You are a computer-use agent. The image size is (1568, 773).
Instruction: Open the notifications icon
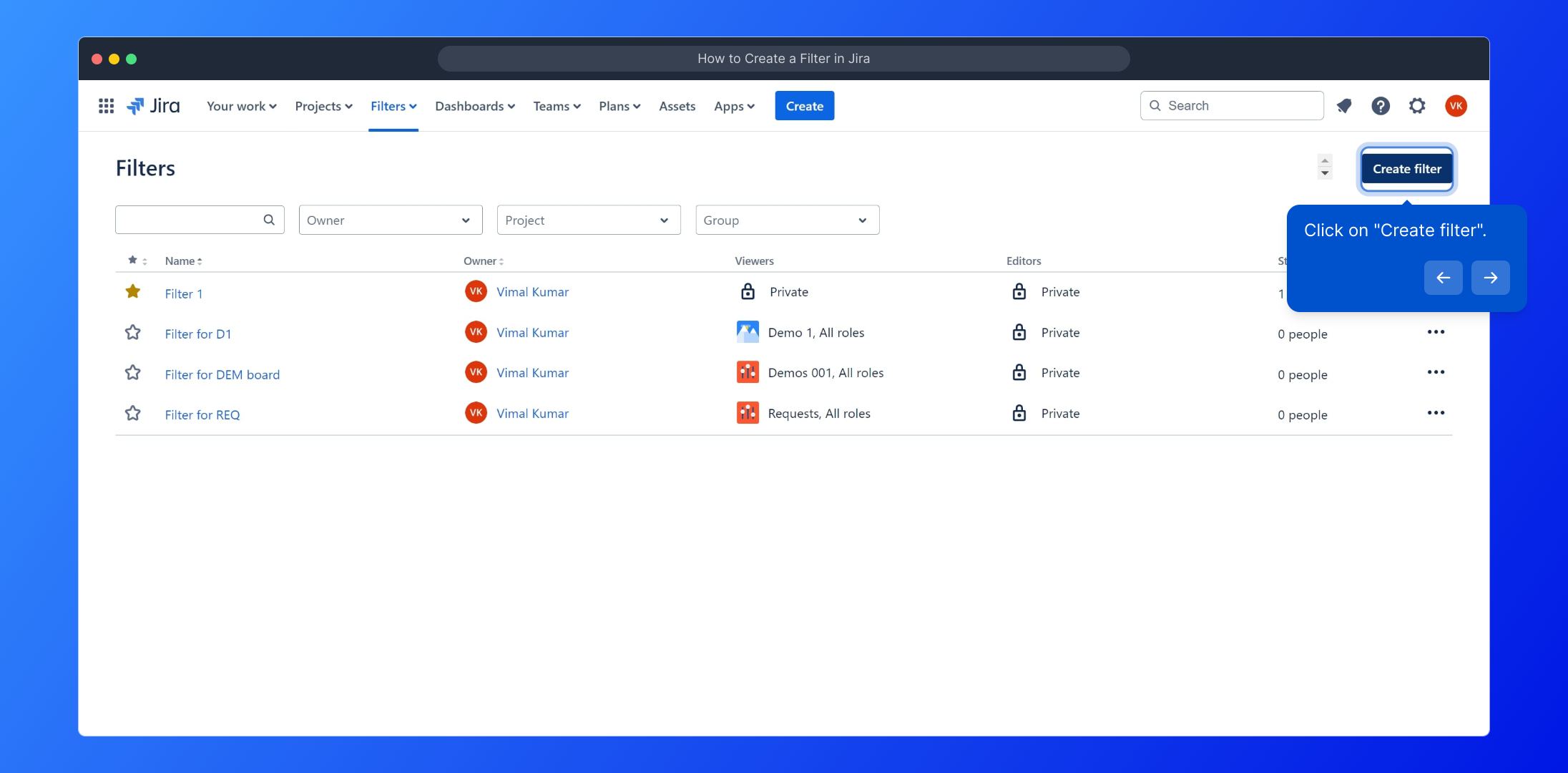[x=1344, y=106]
